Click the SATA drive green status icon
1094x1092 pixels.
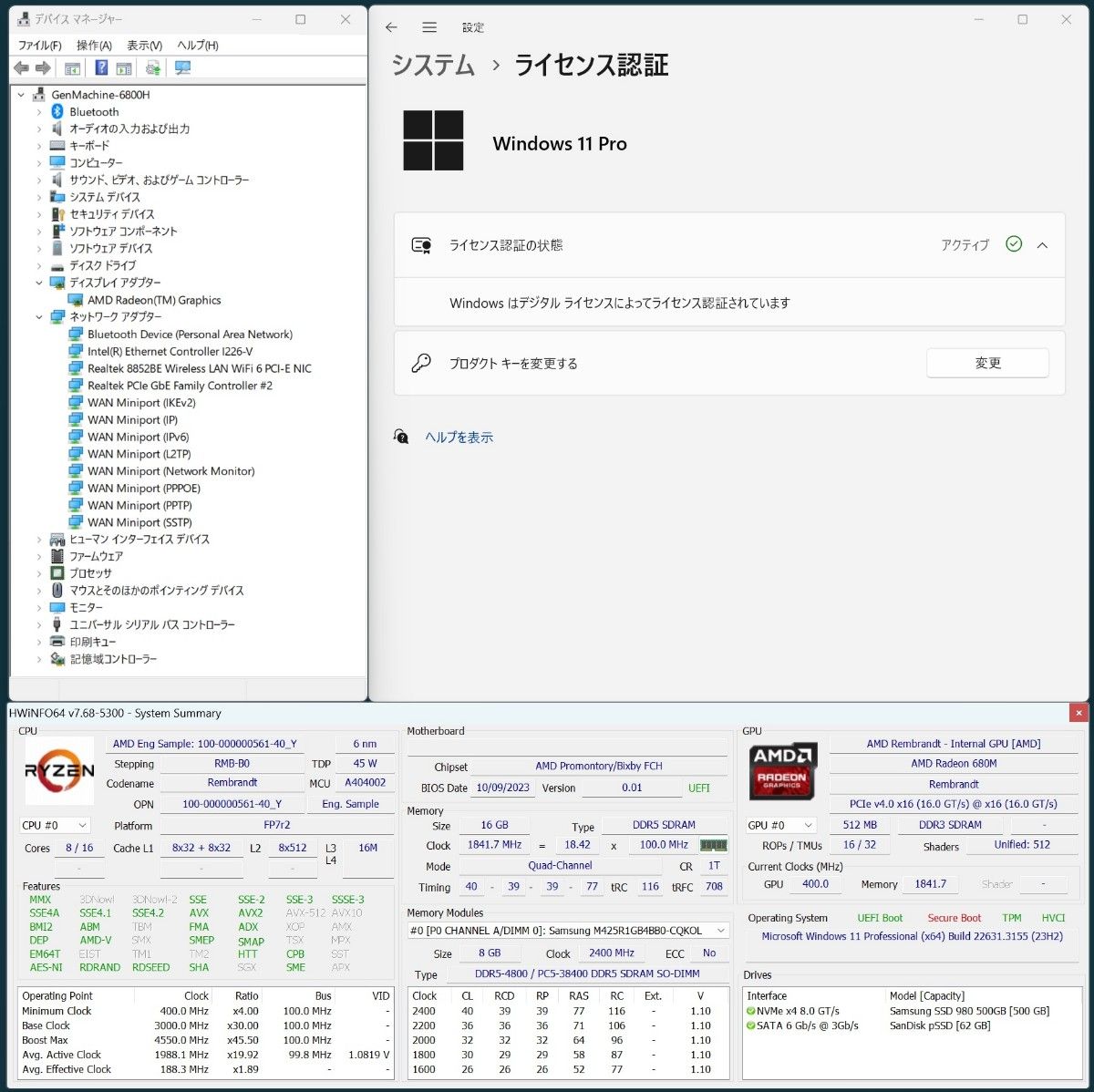point(750,1025)
